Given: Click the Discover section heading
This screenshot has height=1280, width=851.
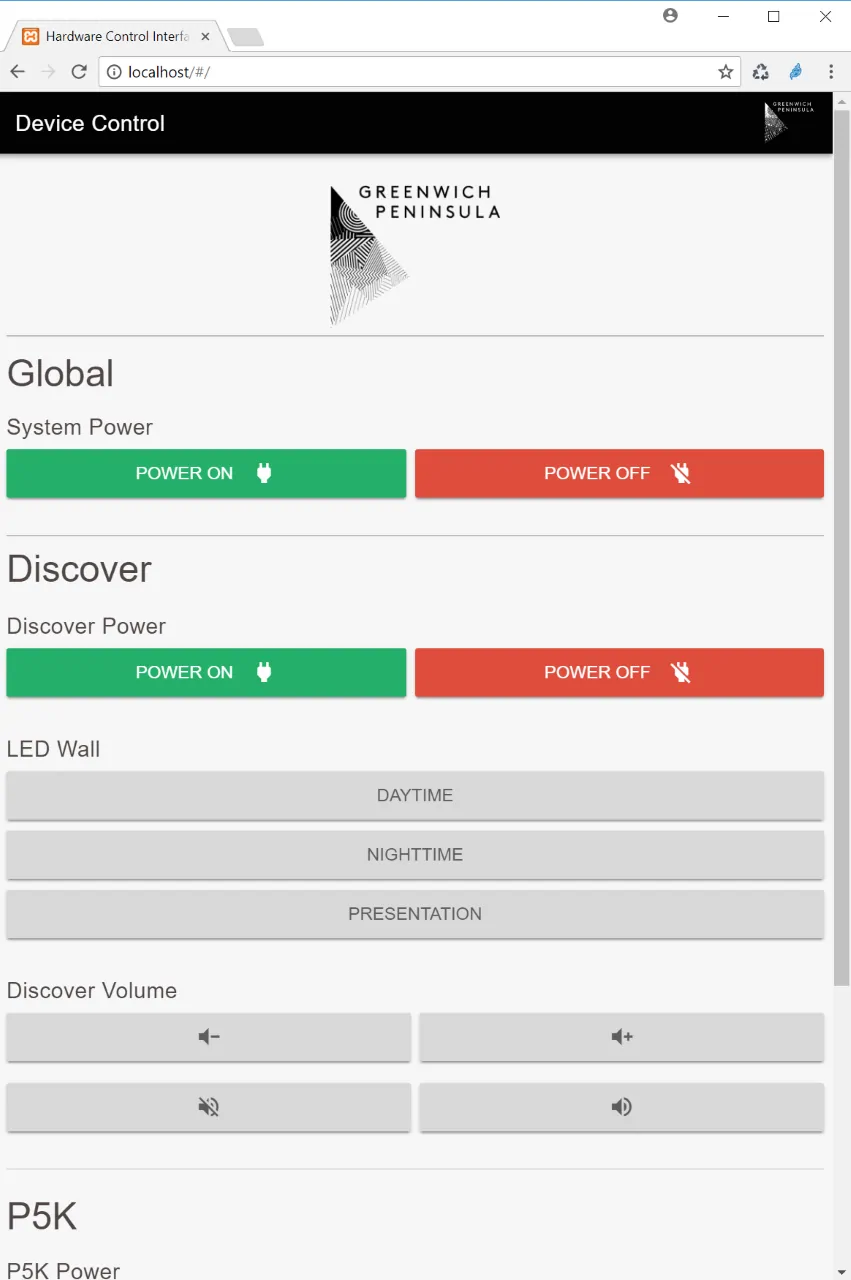Looking at the screenshot, I should (x=79, y=568).
